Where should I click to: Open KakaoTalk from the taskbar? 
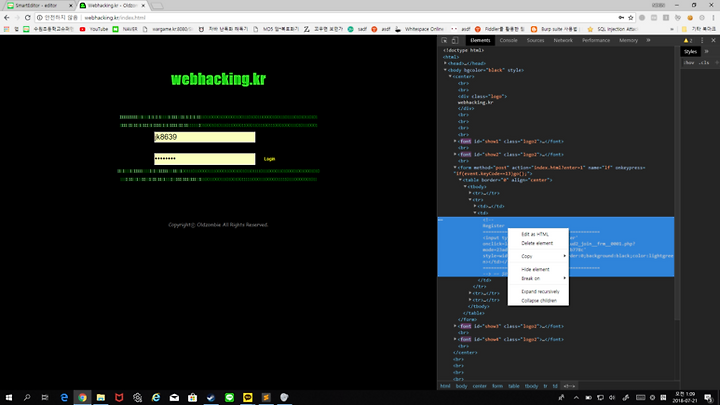[x=248, y=397]
